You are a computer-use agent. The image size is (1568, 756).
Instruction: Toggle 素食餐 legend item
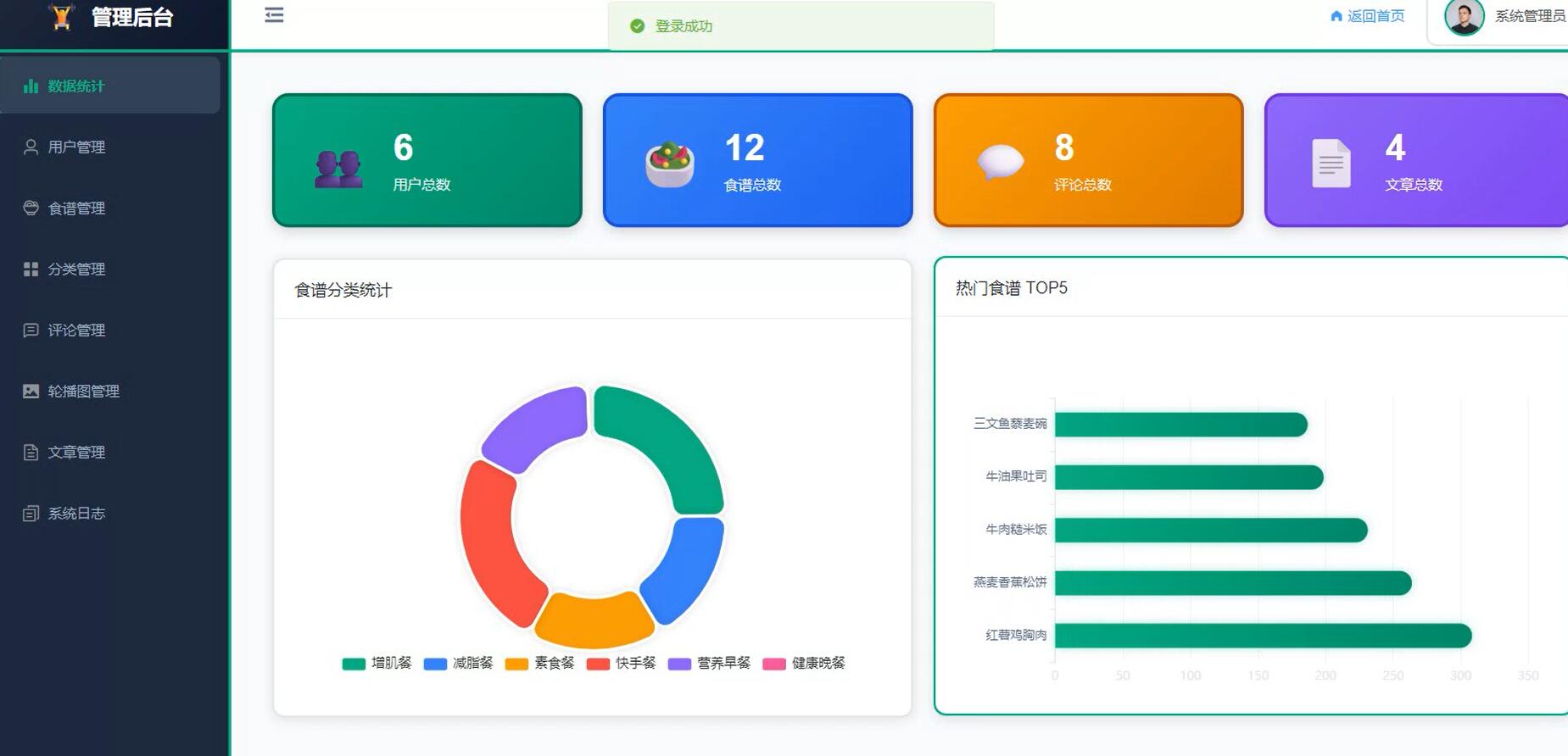coord(539,663)
